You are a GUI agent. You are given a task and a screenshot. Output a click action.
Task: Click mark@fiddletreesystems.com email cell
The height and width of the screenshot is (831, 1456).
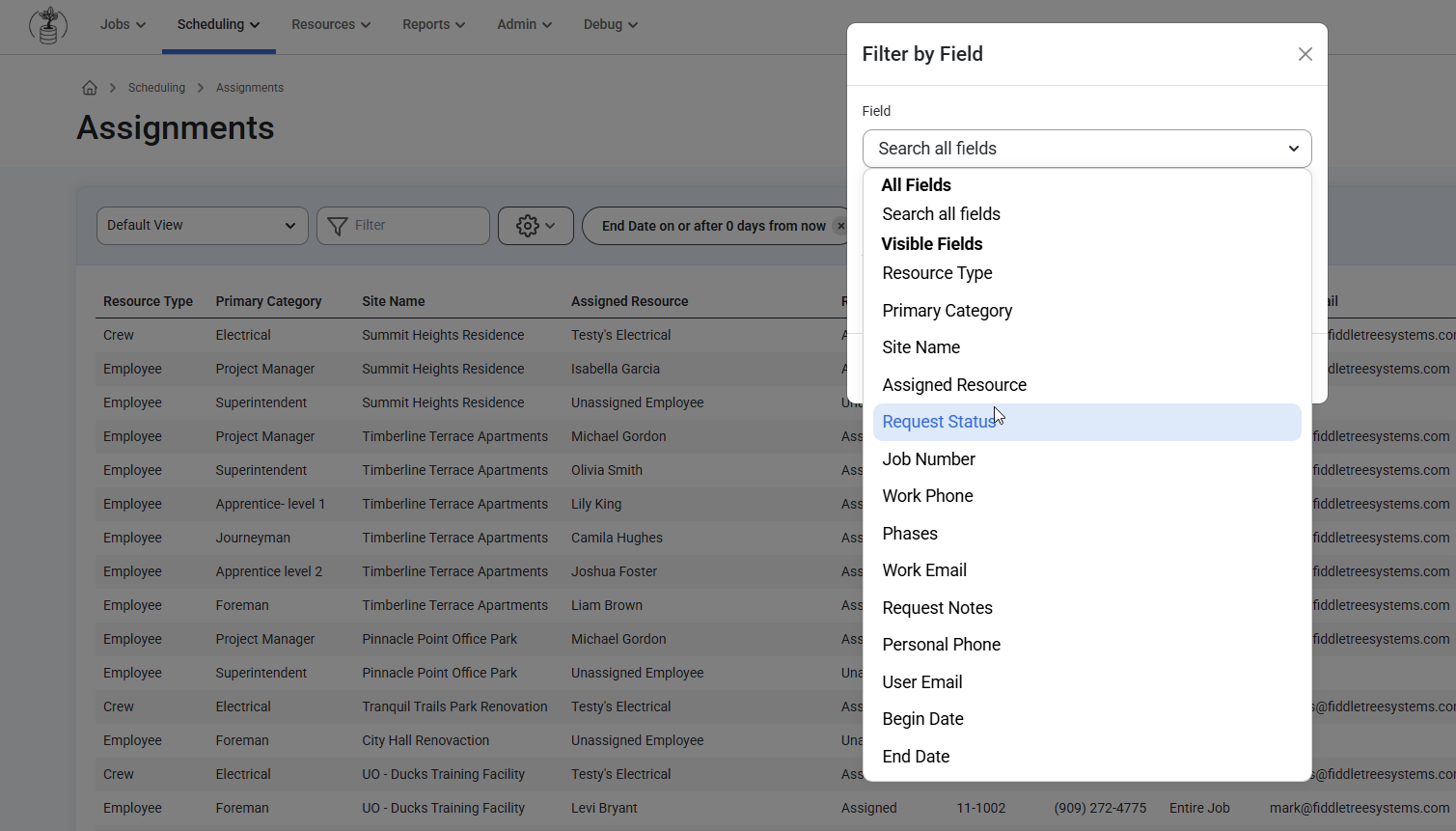[1360, 808]
